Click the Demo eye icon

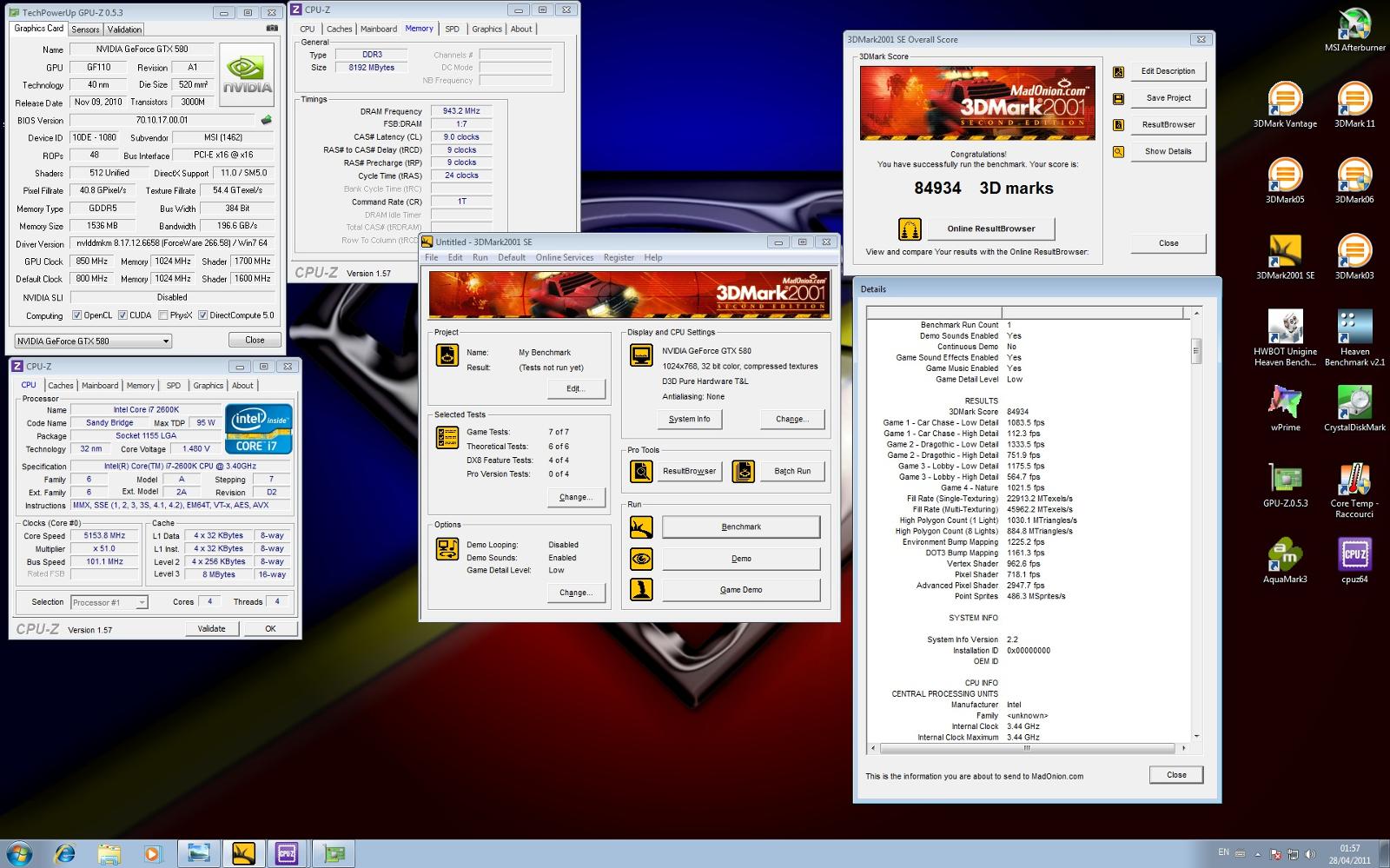[641, 559]
